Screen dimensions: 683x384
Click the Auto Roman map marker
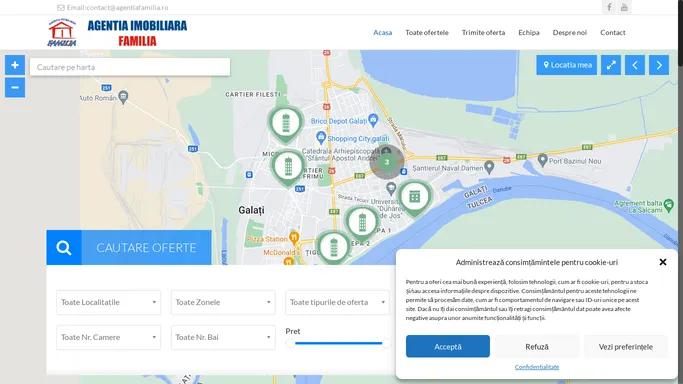[x=123, y=97]
